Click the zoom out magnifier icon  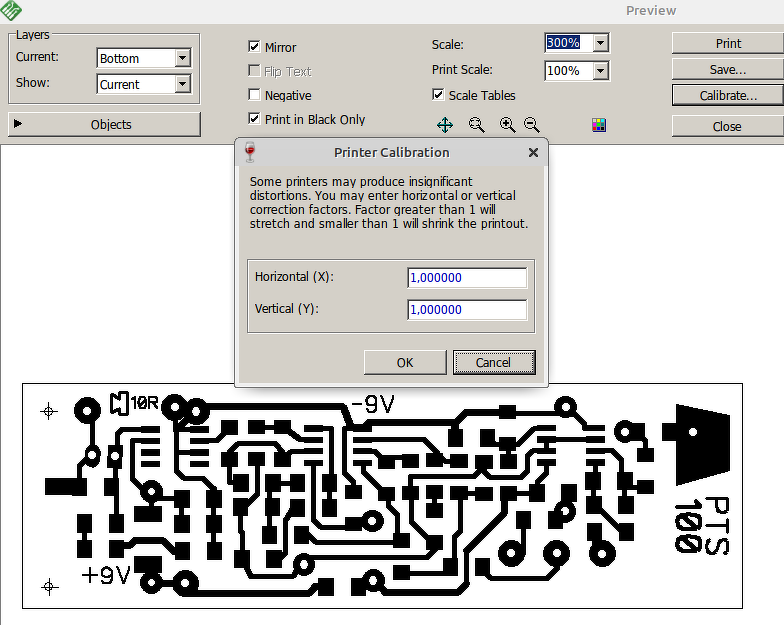pyautogui.click(x=532, y=125)
